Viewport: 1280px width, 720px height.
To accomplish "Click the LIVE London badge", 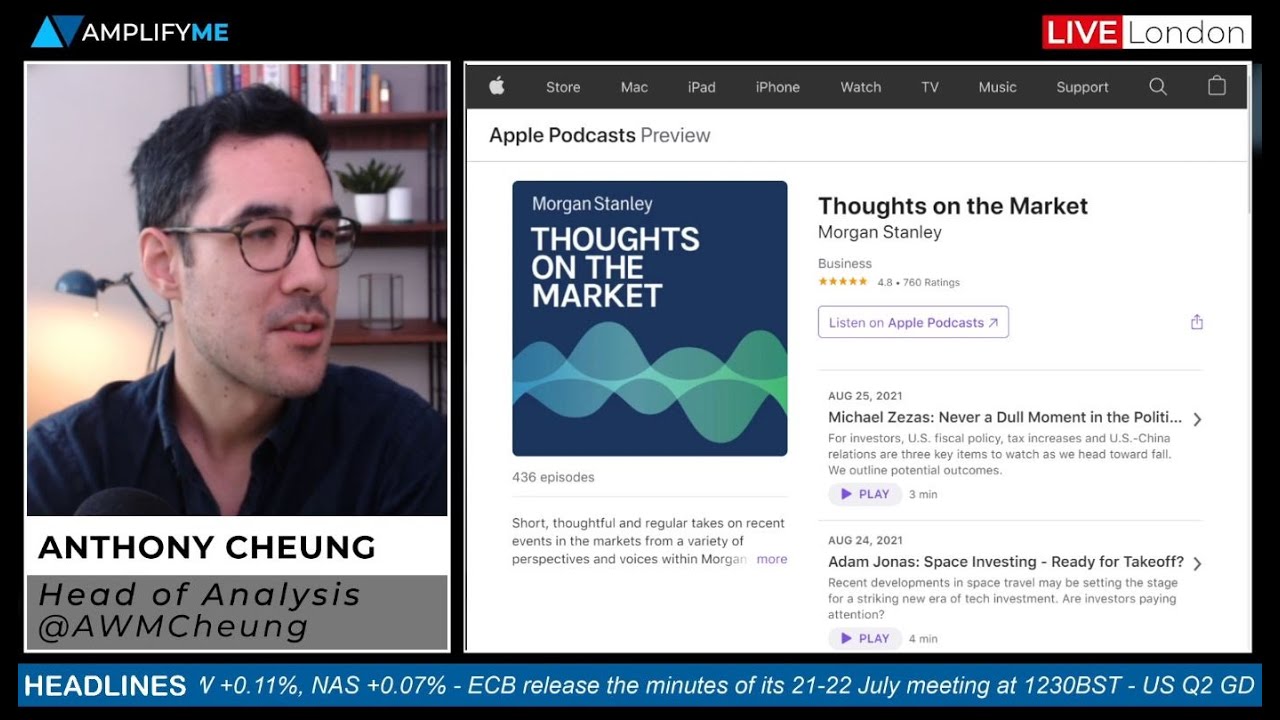I will click(x=1146, y=32).
